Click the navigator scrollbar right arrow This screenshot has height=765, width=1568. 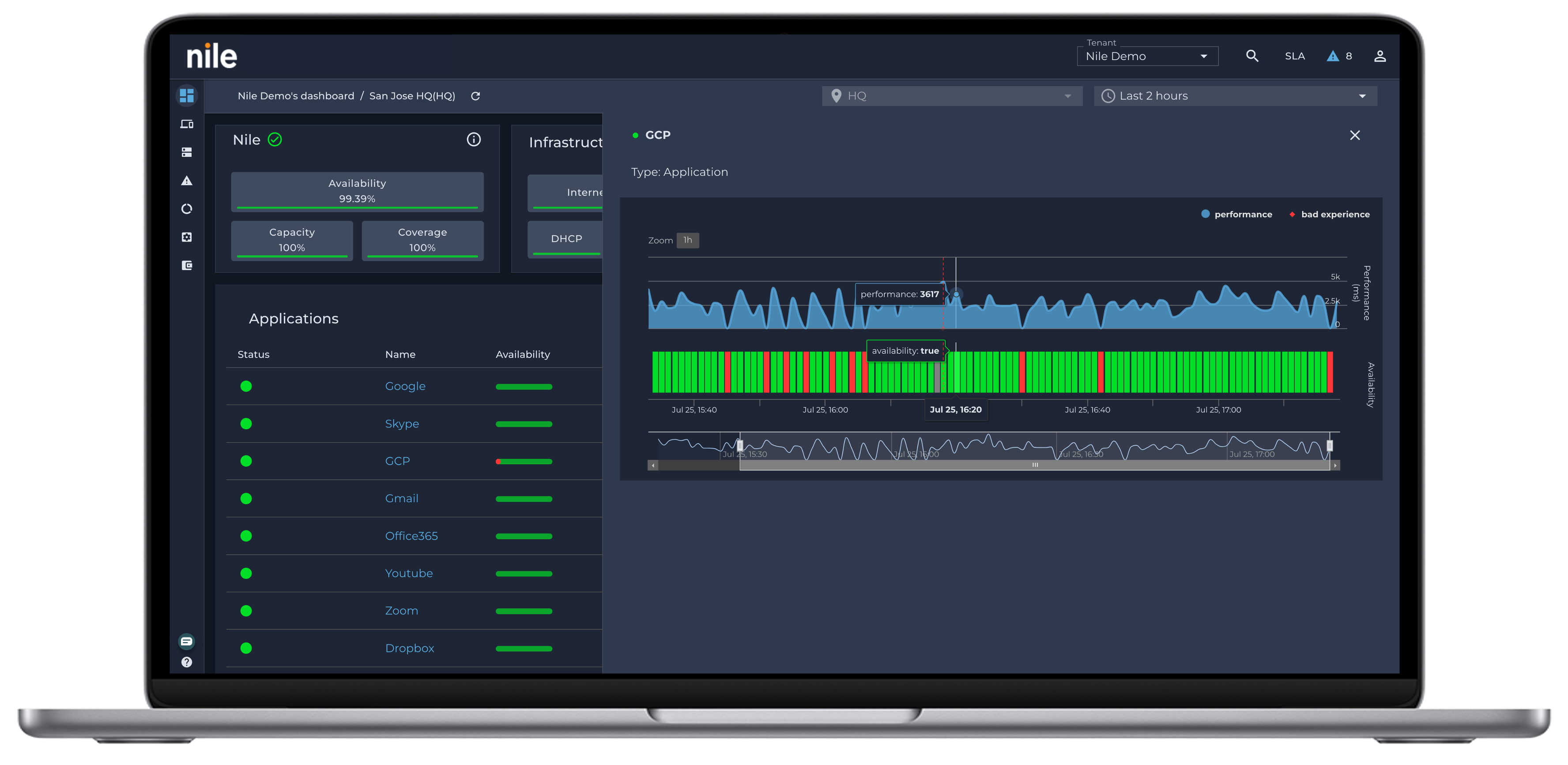point(1335,466)
